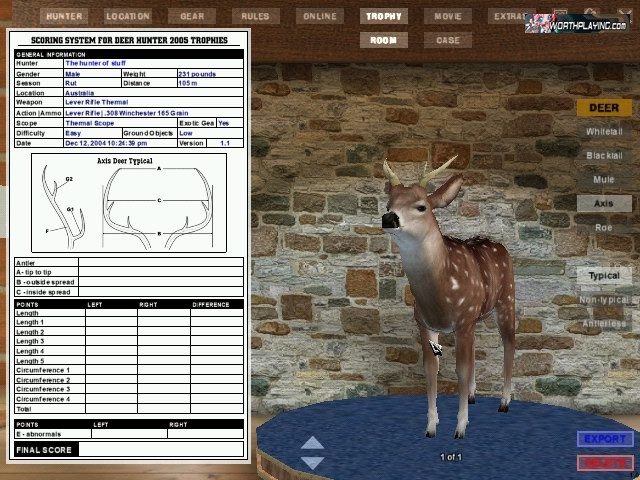Switch to Case view
640x480 pixels.
[x=447, y=40]
